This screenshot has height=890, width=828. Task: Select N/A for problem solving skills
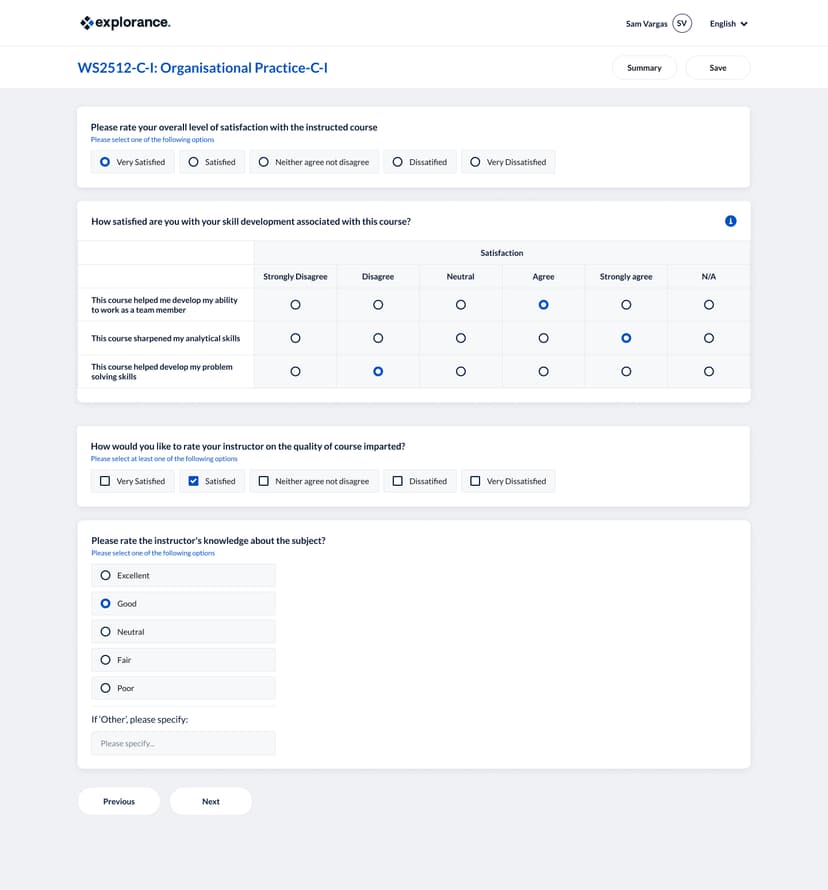(709, 371)
